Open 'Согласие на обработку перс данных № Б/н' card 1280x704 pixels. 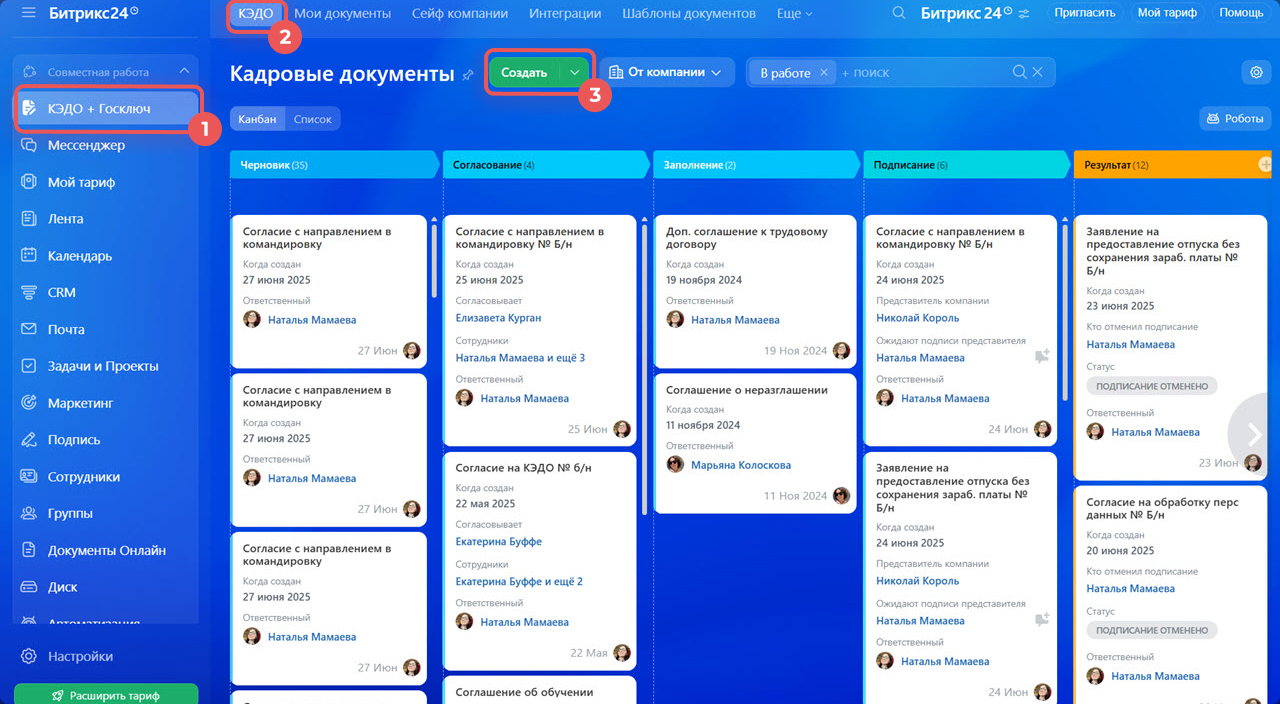(x=1170, y=594)
